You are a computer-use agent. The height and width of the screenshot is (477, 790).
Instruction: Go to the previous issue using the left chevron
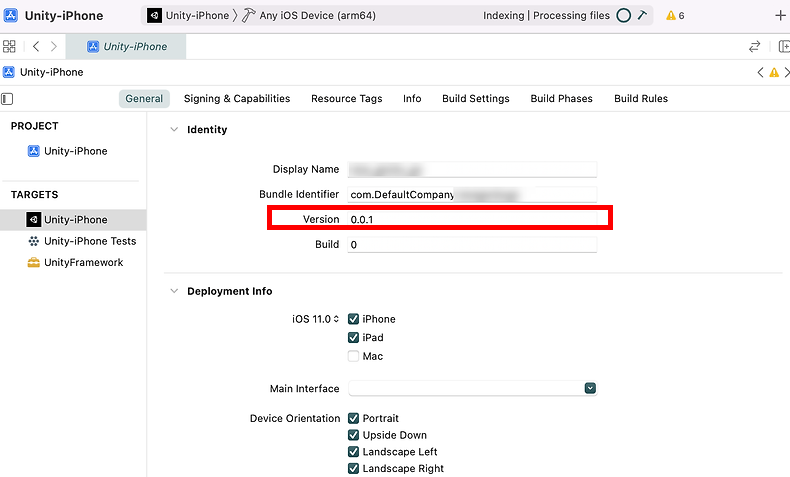click(x=760, y=72)
